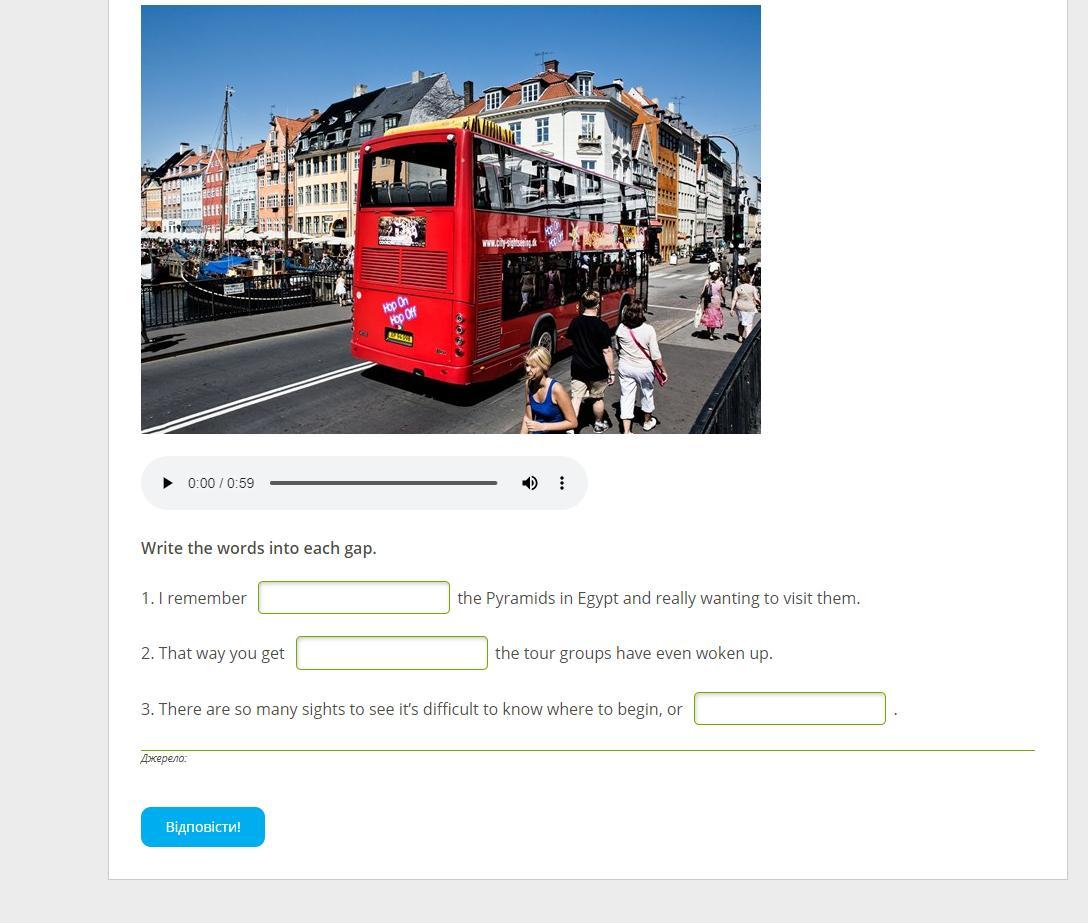Click the sailboat mast in the photo

226,167
